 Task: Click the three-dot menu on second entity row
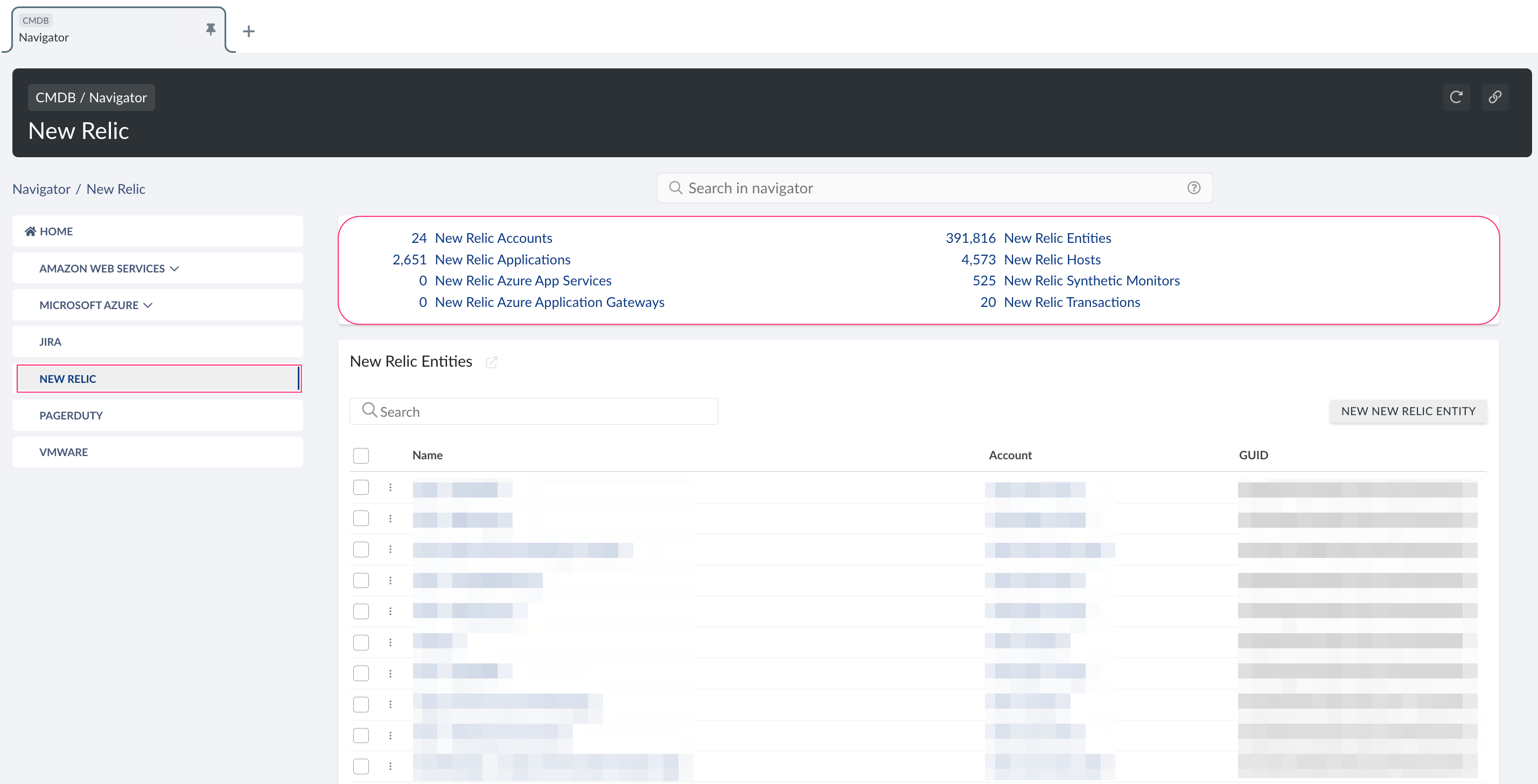pyautogui.click(x=390, y=518)
